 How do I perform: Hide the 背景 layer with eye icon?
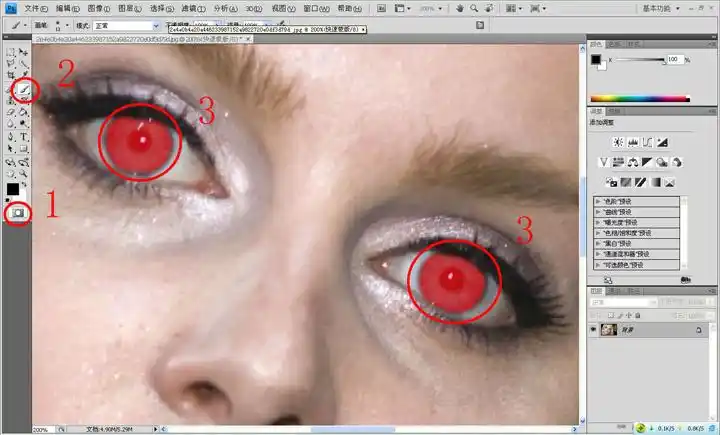[593, 329]
